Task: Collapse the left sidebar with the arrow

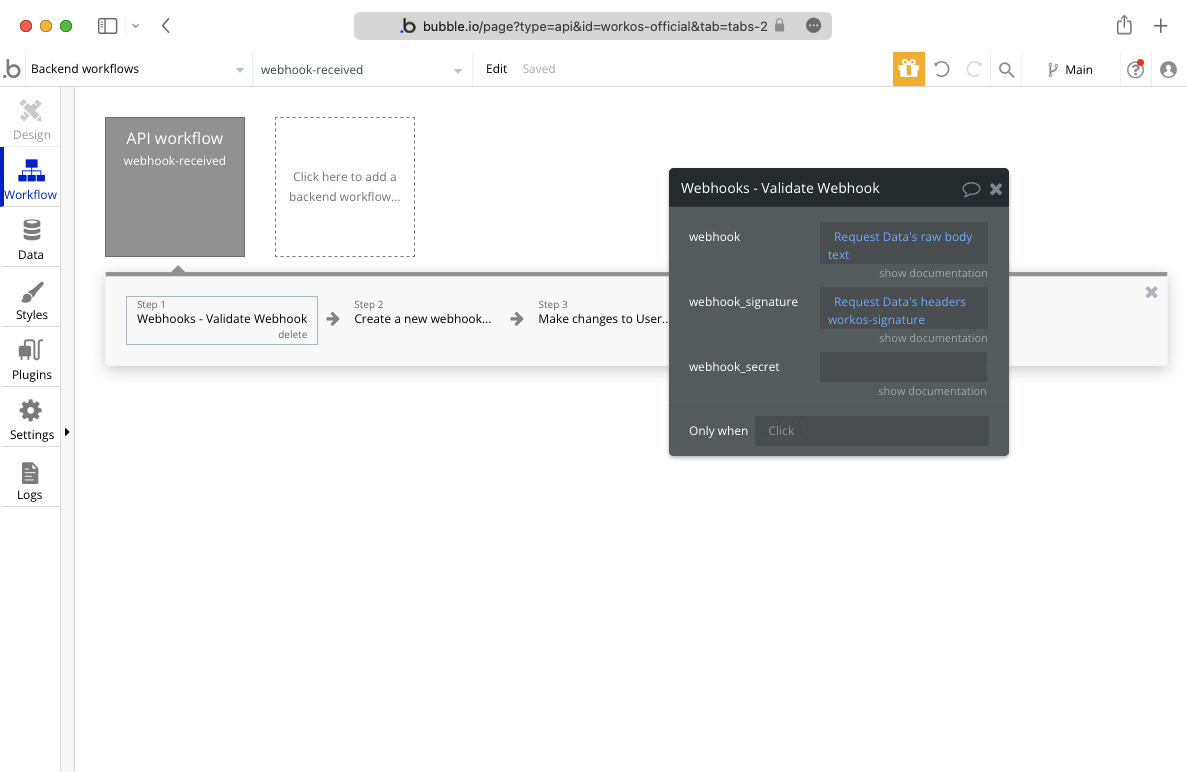Action: [x=67, y=434]
